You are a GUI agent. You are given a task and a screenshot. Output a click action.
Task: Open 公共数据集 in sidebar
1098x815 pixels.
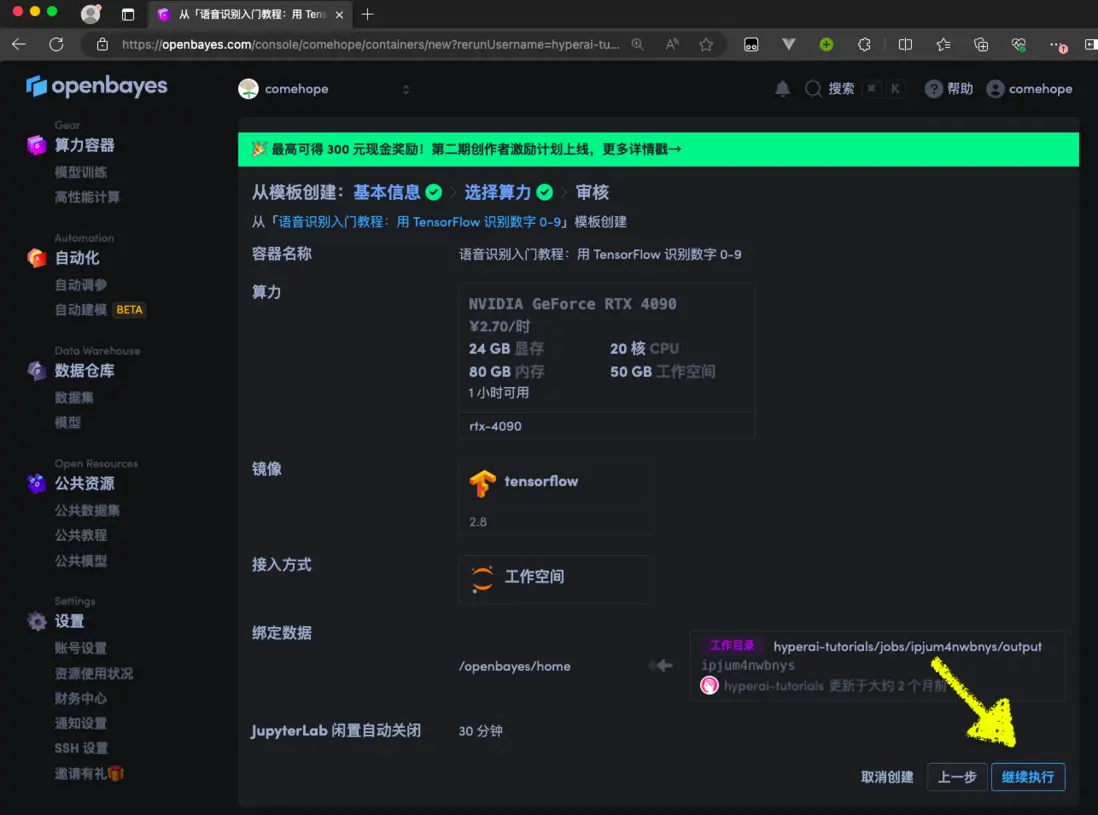(x=87, y=510)
